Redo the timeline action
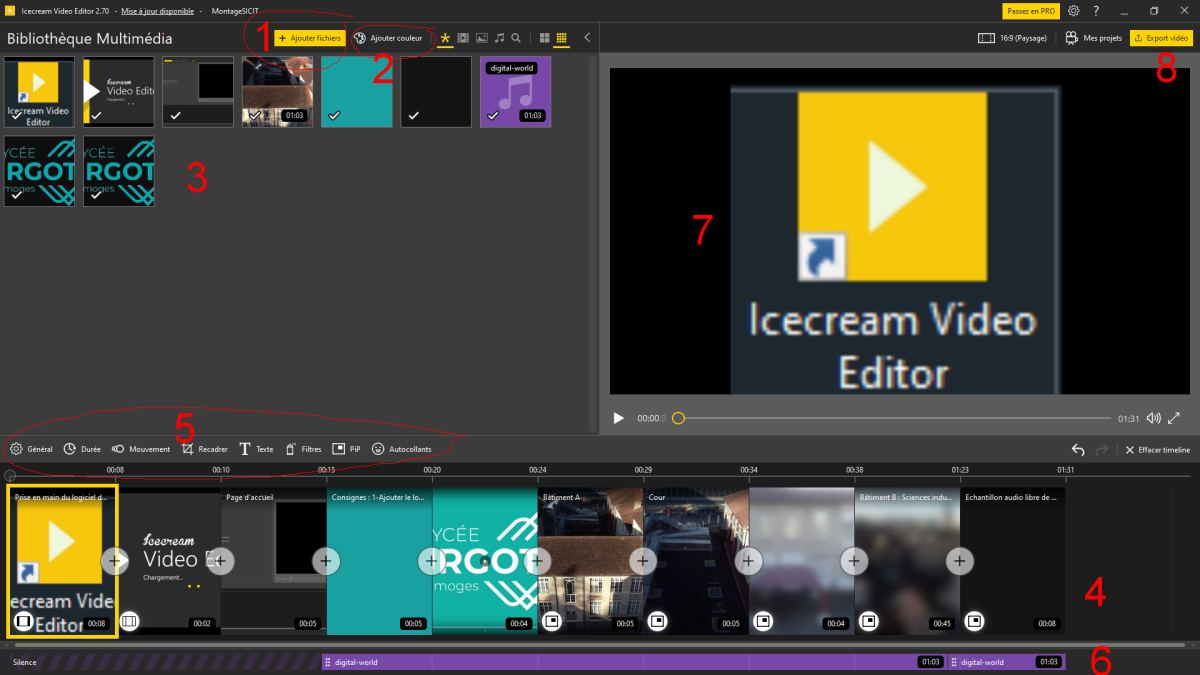The image size is (1200, 675). click(x=1101, y=450)
